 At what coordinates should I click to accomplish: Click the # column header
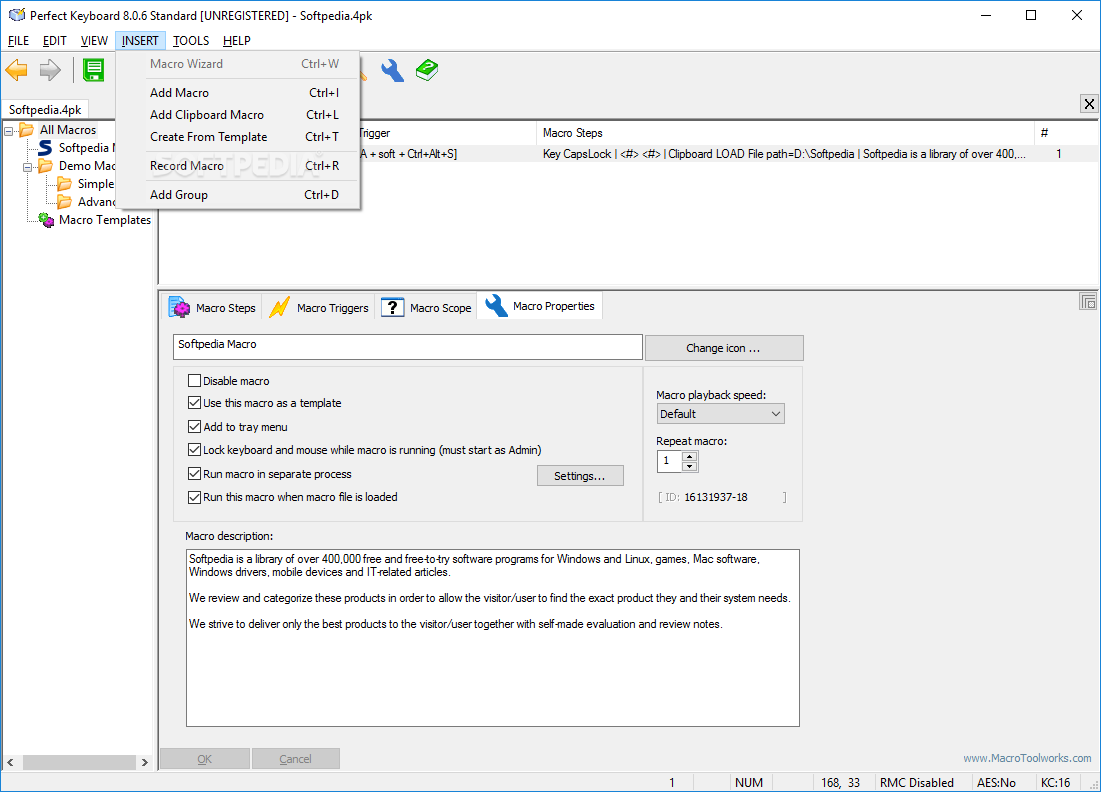[1066, 133]
